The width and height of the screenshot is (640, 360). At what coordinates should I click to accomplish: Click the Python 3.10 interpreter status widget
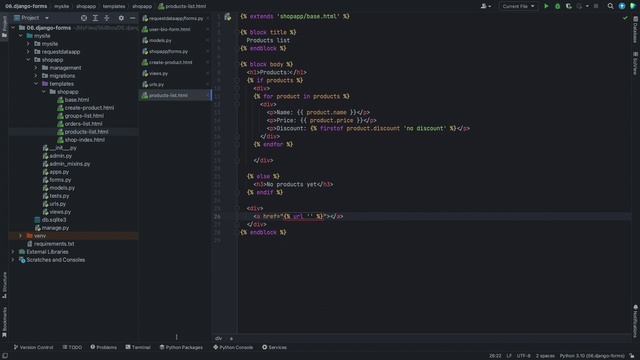(592, 356)
